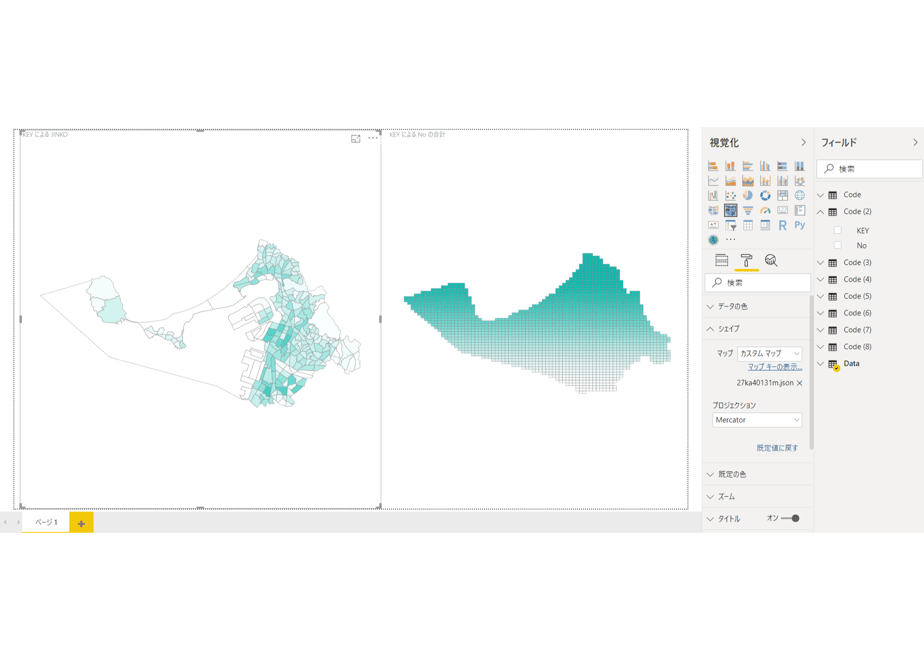Image resolution: width=924 pixels, height=660 pixels.
Task: Switch to the Fields well tab
Action: [x=721, y=260]
